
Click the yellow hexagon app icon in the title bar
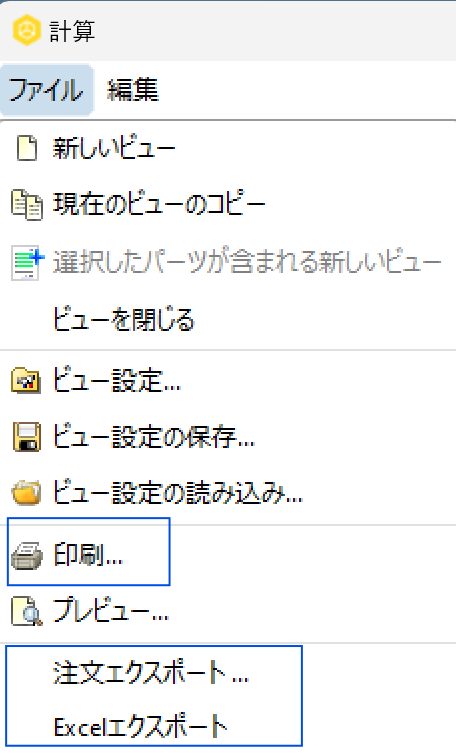coord(27,30)
